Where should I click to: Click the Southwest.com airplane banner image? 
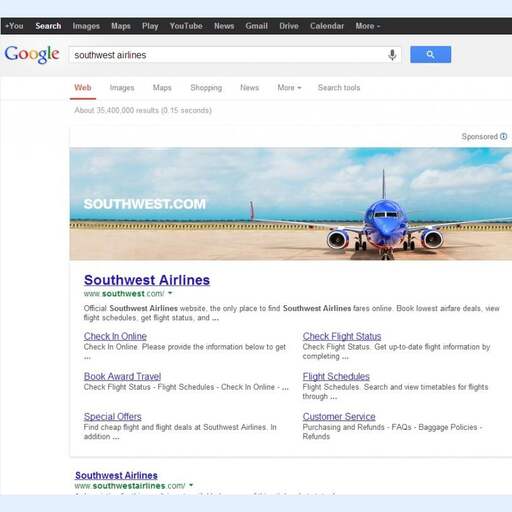pyautogui.click(x=291, y=204)
